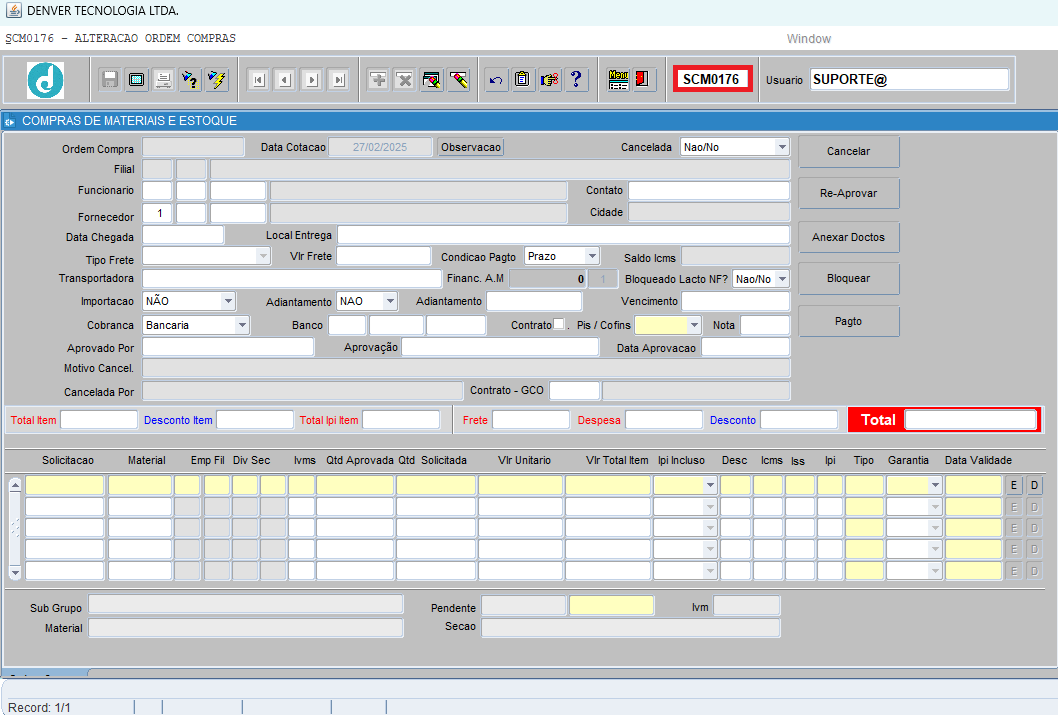Go to the previous record arrow icon
1059x715 pixels.
285,80
